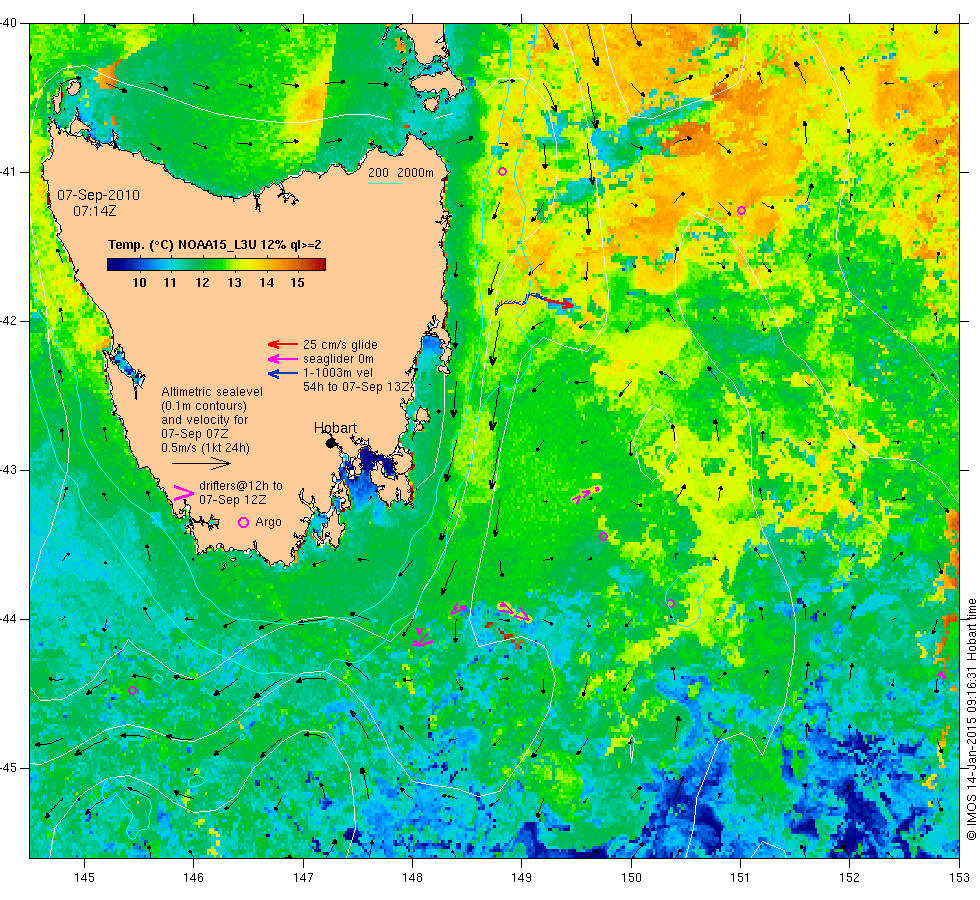Screen dimensions: 980x900
Task: Select the 13 tick on the color bar
Action: point(234,282)
